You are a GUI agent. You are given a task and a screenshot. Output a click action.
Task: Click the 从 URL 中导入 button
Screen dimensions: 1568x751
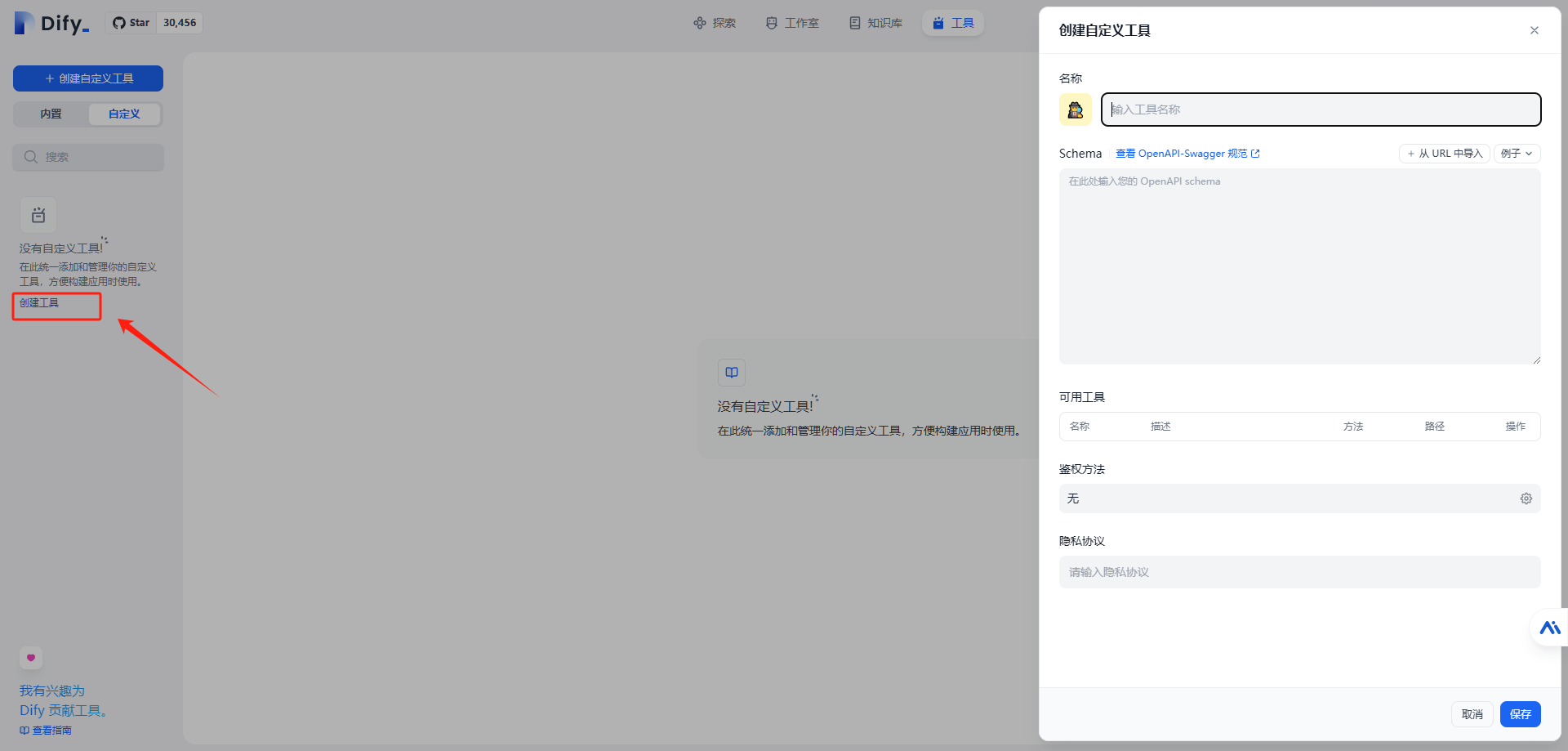click(1444, 154)
